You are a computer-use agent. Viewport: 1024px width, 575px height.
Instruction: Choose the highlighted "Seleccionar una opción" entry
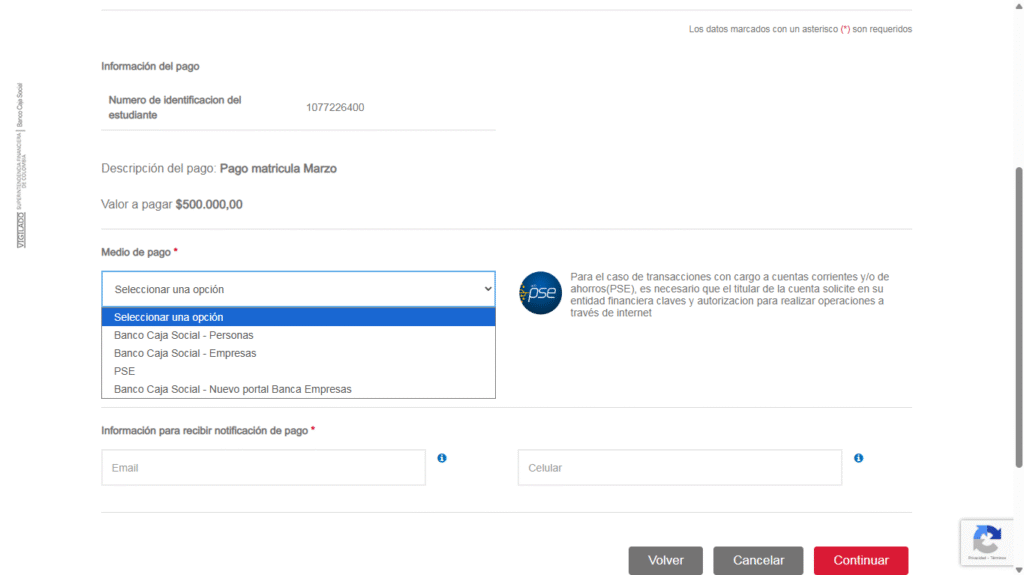[x=298, y=317]
